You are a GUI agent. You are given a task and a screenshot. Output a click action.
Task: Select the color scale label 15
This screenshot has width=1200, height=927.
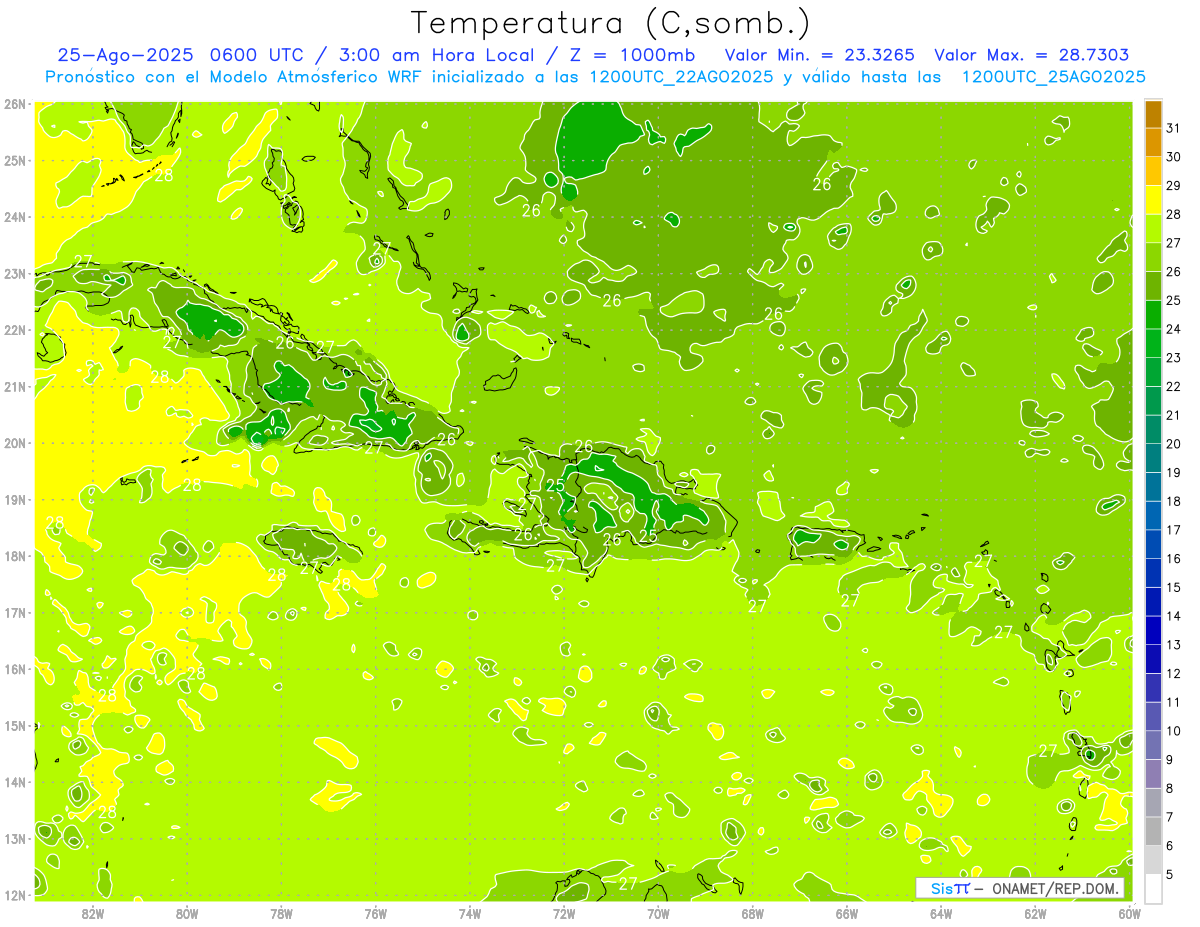(1174, 587)
